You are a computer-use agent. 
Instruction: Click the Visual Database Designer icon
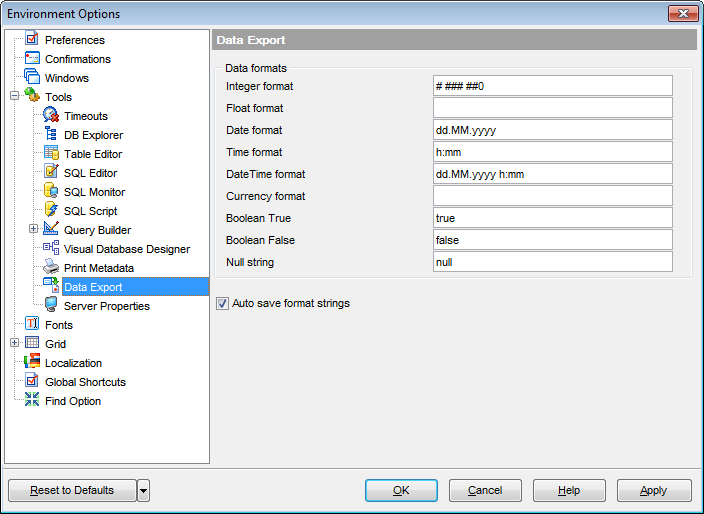point(51,249)
